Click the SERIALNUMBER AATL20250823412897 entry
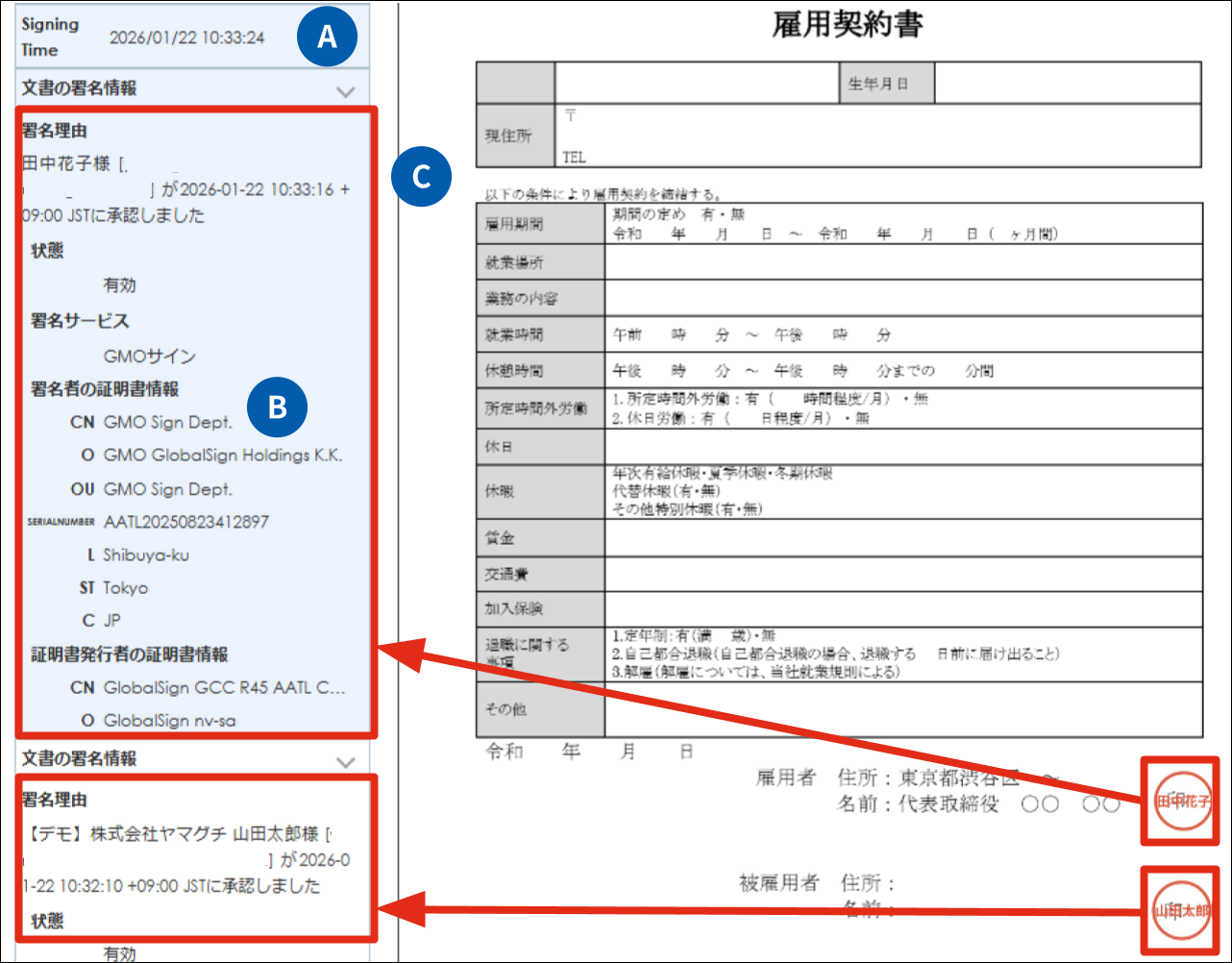This screenshot has width=1232, height=963. 185,522
